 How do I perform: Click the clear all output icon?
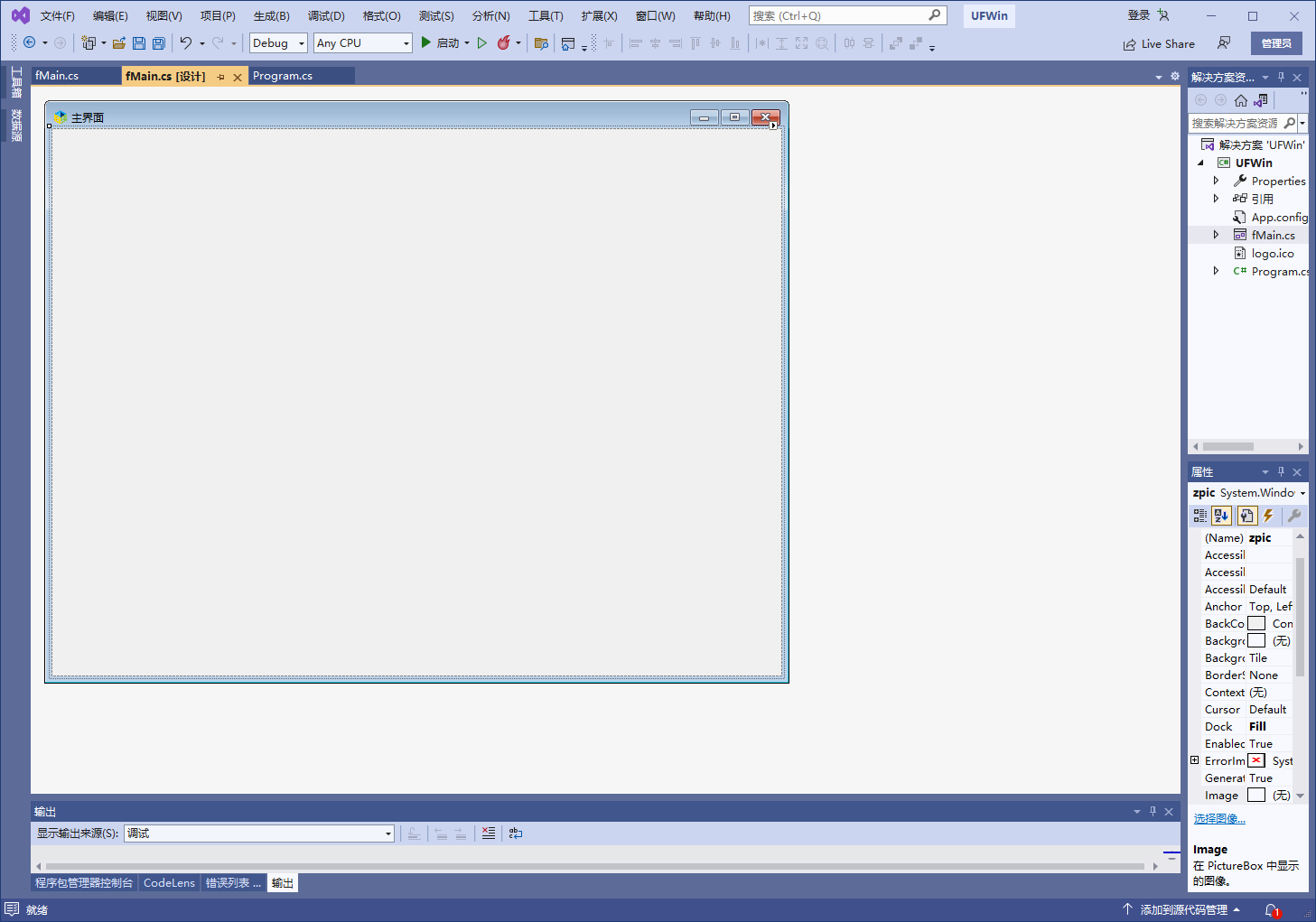[489, 833]
